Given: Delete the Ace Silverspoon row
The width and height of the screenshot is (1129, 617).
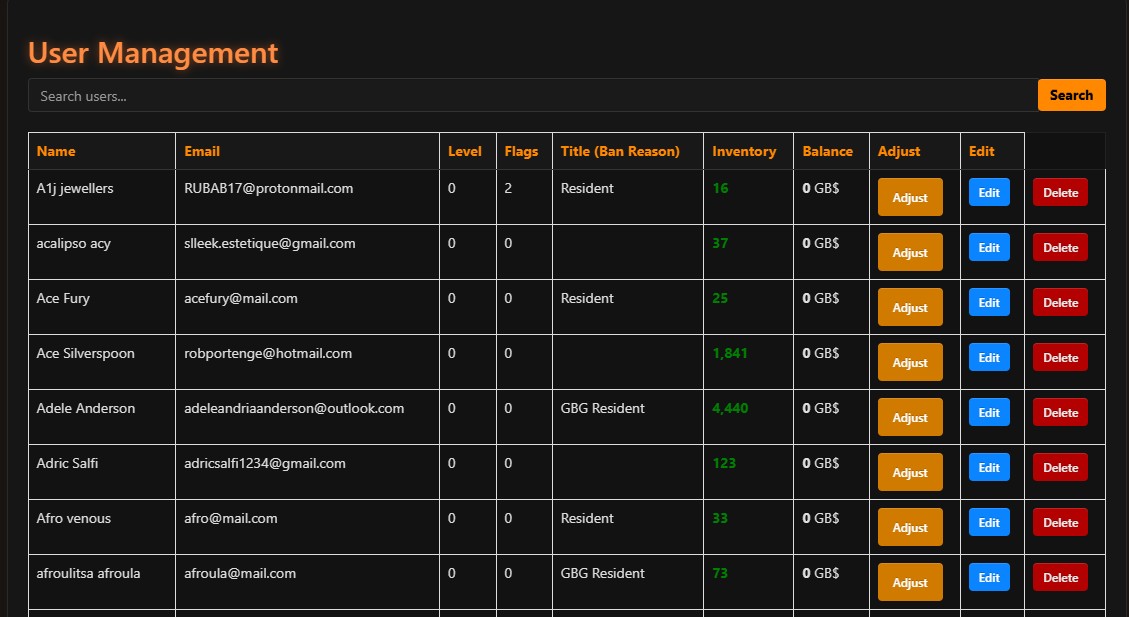Looking at the screenshot, I should tap(1060, 358).
